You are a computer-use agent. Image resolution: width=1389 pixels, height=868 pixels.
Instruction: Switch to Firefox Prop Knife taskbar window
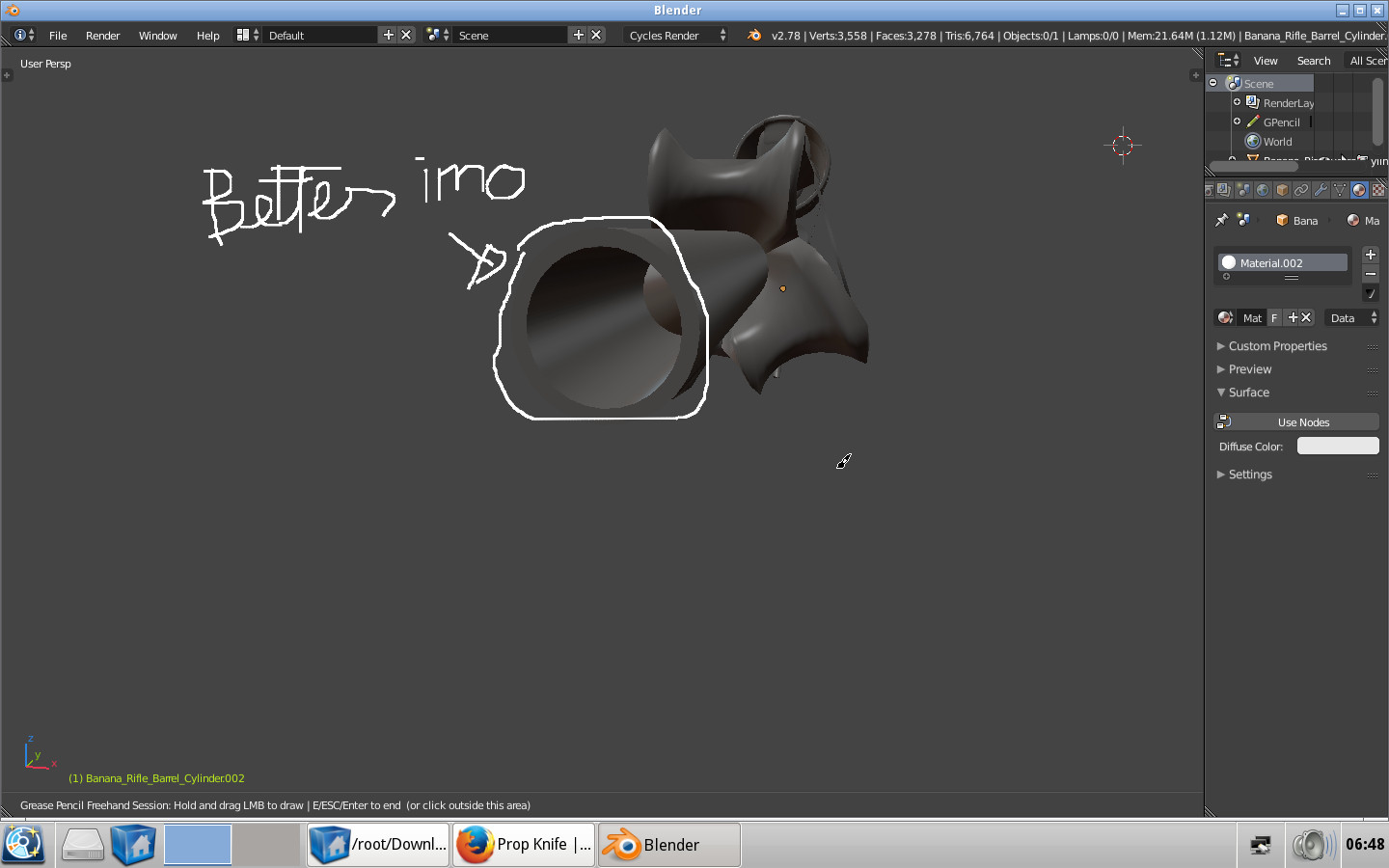tap(524, 845)
